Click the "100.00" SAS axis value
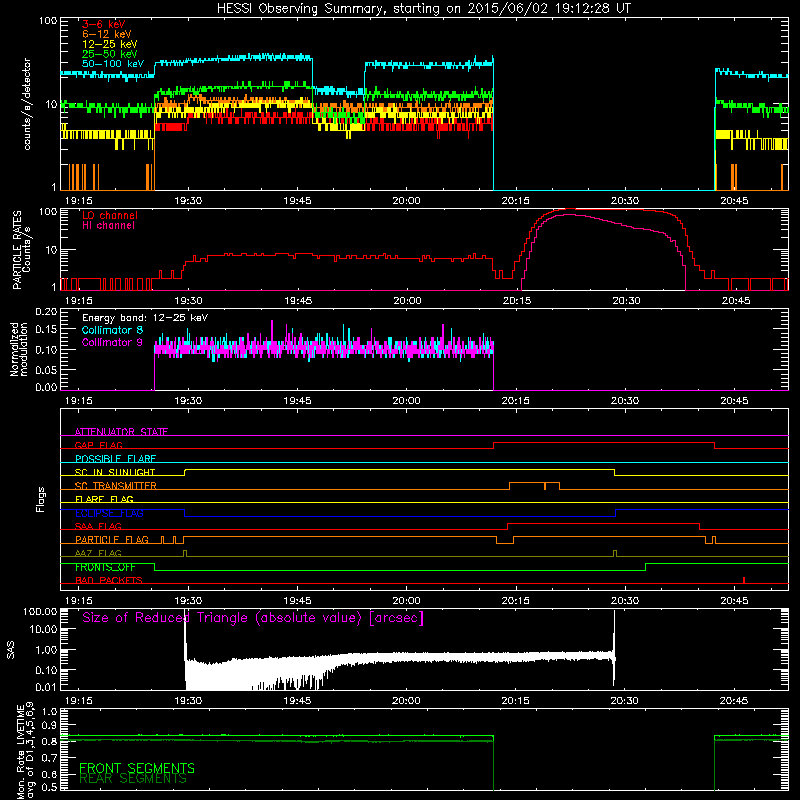This screenshot has width=800, height=800. click(x=40, y=611)
